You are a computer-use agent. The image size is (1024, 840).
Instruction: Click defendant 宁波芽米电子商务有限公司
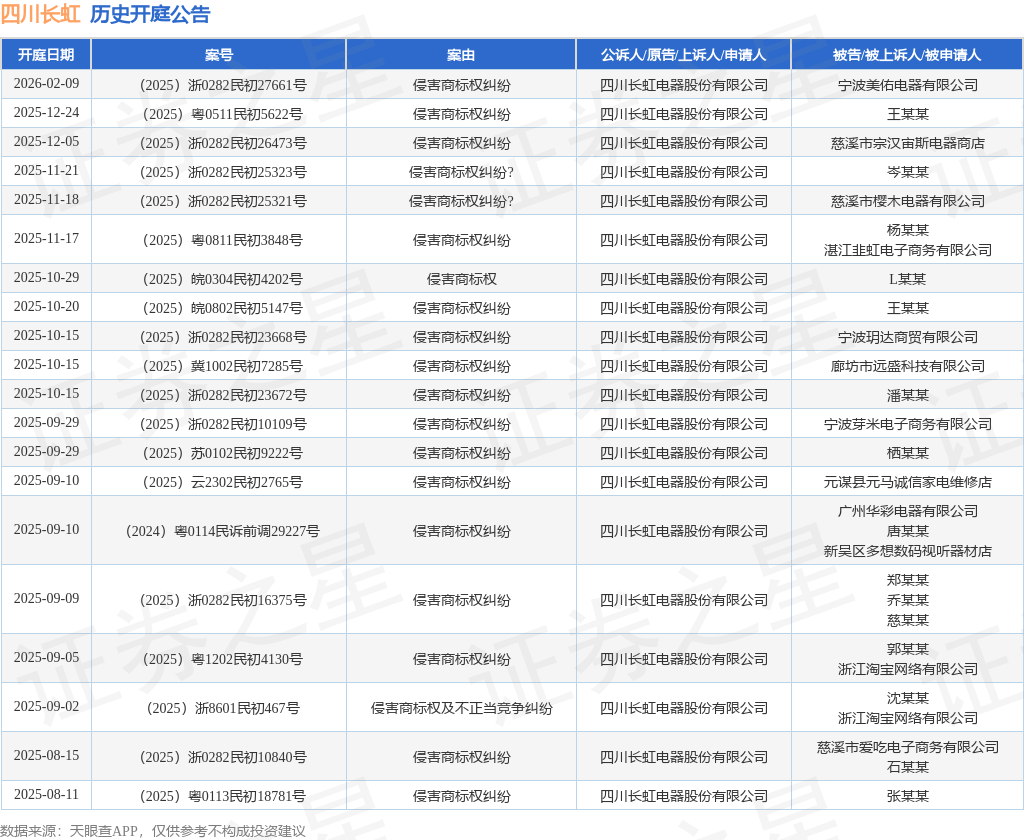(x=908, y=425)
